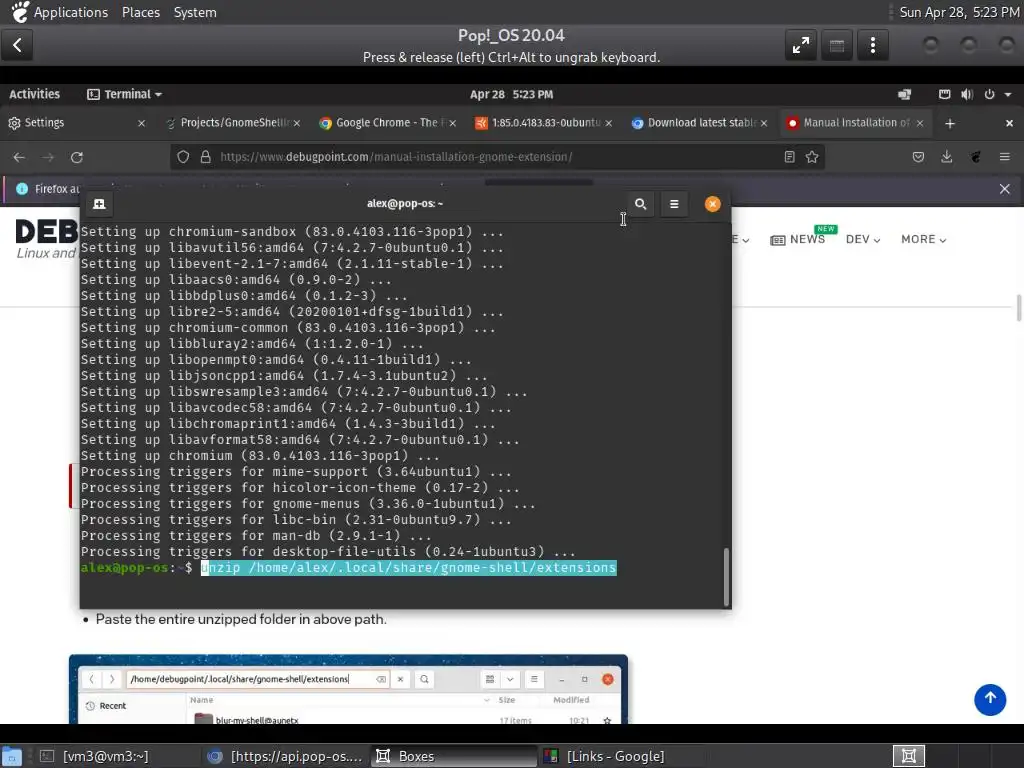Go back in Firefox history
Image resolution: width=1024 pixels, height=768 pixels.
pyautogui.click(x=20, y=157)
